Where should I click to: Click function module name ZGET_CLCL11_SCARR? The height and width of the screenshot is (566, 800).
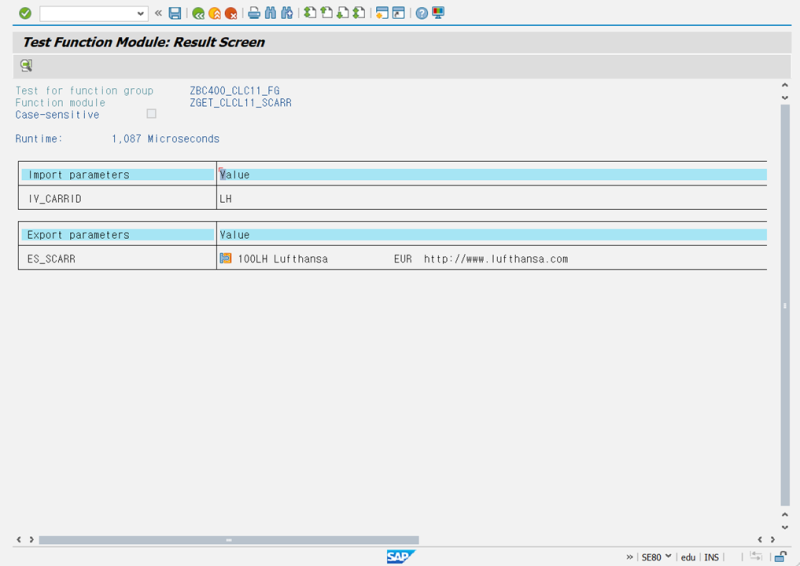(241, 103)
